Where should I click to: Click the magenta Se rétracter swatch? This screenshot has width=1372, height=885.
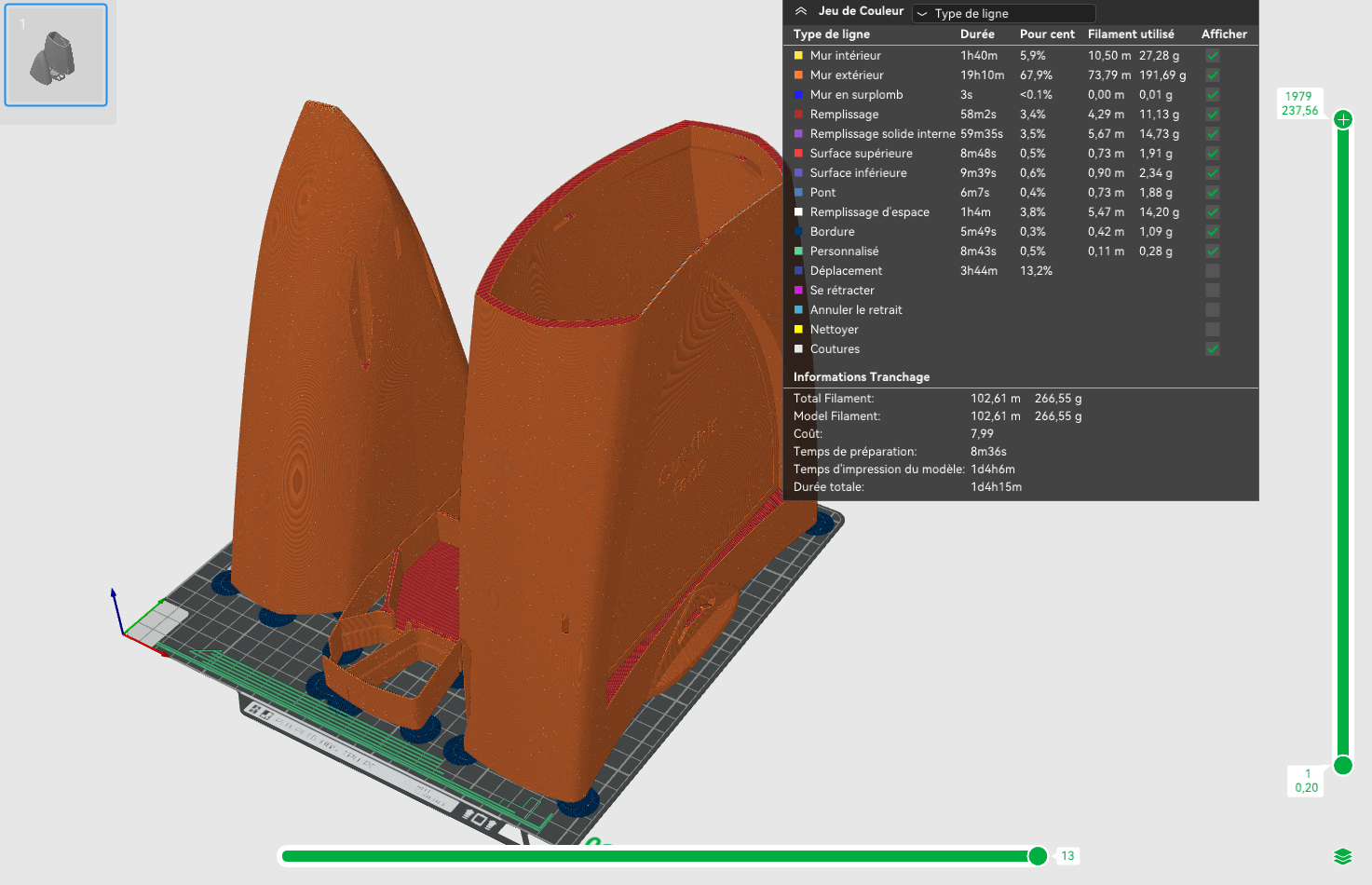pos(798,291)
